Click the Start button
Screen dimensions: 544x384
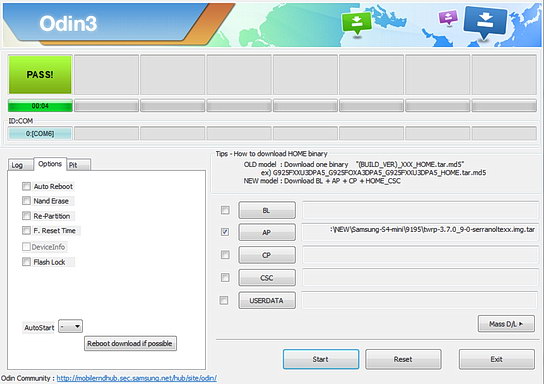tap(321, 359)
